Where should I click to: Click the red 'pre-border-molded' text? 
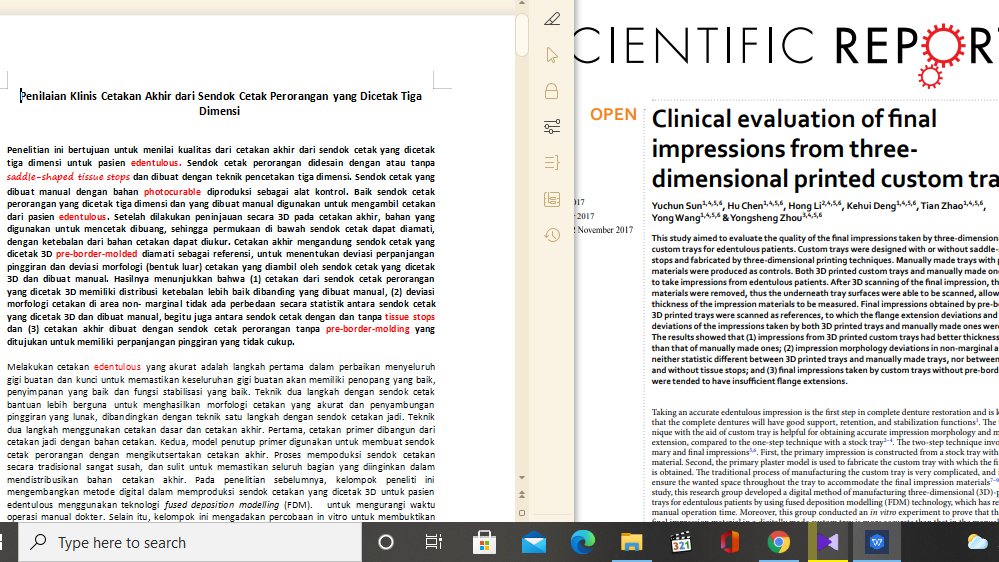[x=96, y=254]
